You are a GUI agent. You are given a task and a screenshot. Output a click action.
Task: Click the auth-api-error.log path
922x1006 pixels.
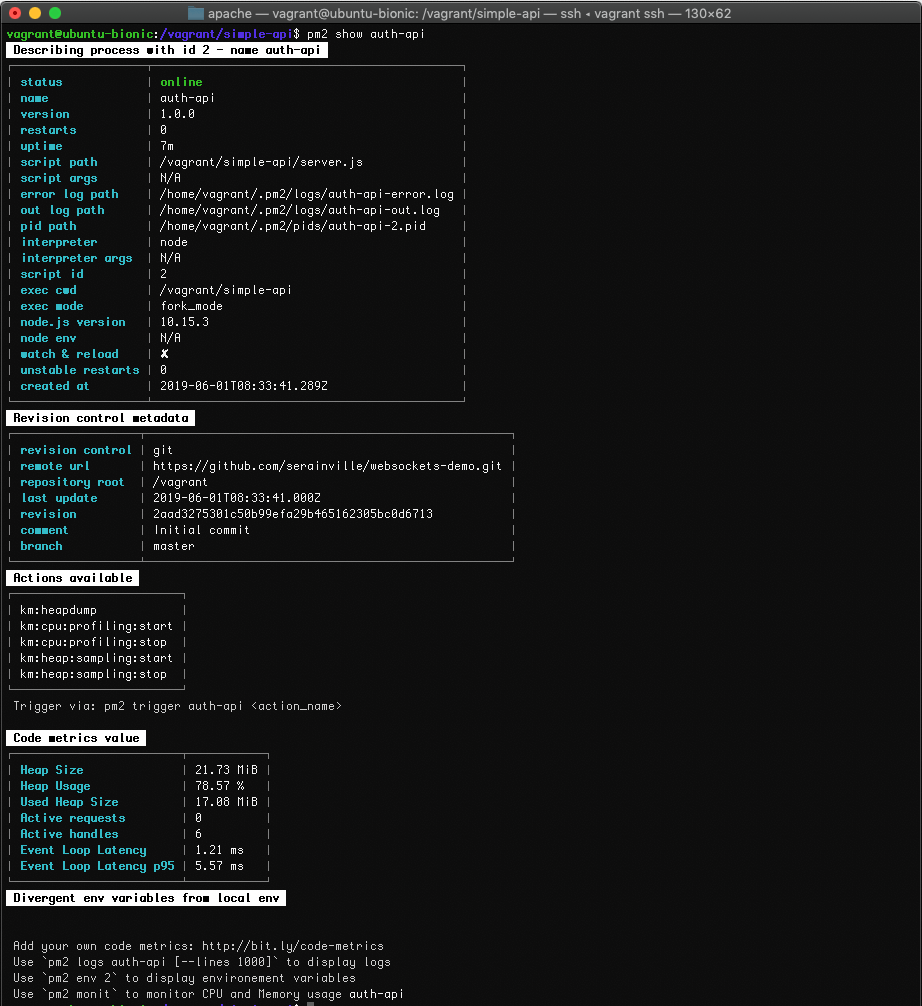point(307,194)
